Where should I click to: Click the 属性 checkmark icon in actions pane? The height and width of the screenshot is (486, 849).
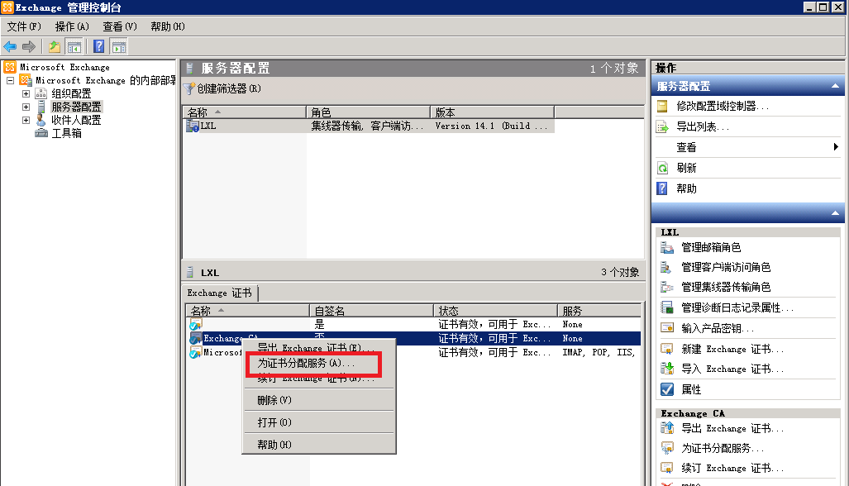(x=667, y=389)
